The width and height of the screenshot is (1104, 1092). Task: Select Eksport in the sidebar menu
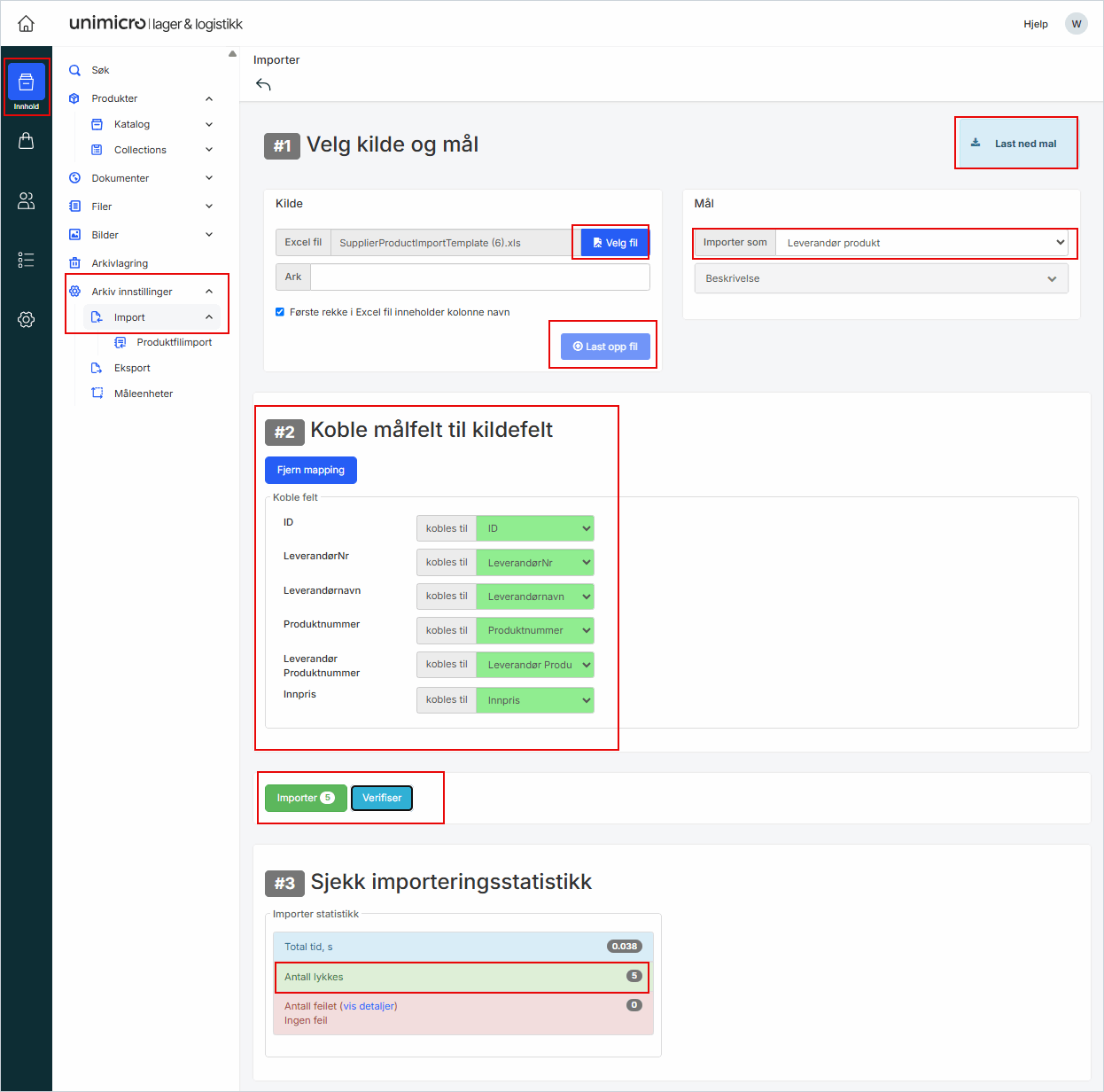132,368
